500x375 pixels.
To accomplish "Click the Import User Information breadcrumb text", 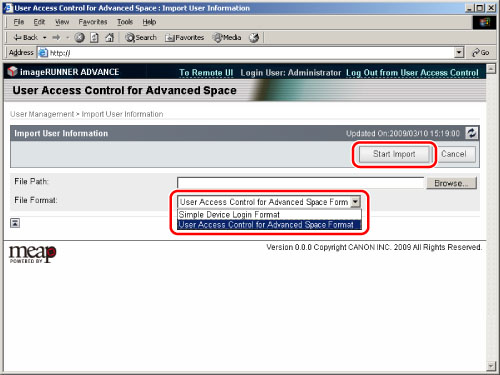I will 122,114.
